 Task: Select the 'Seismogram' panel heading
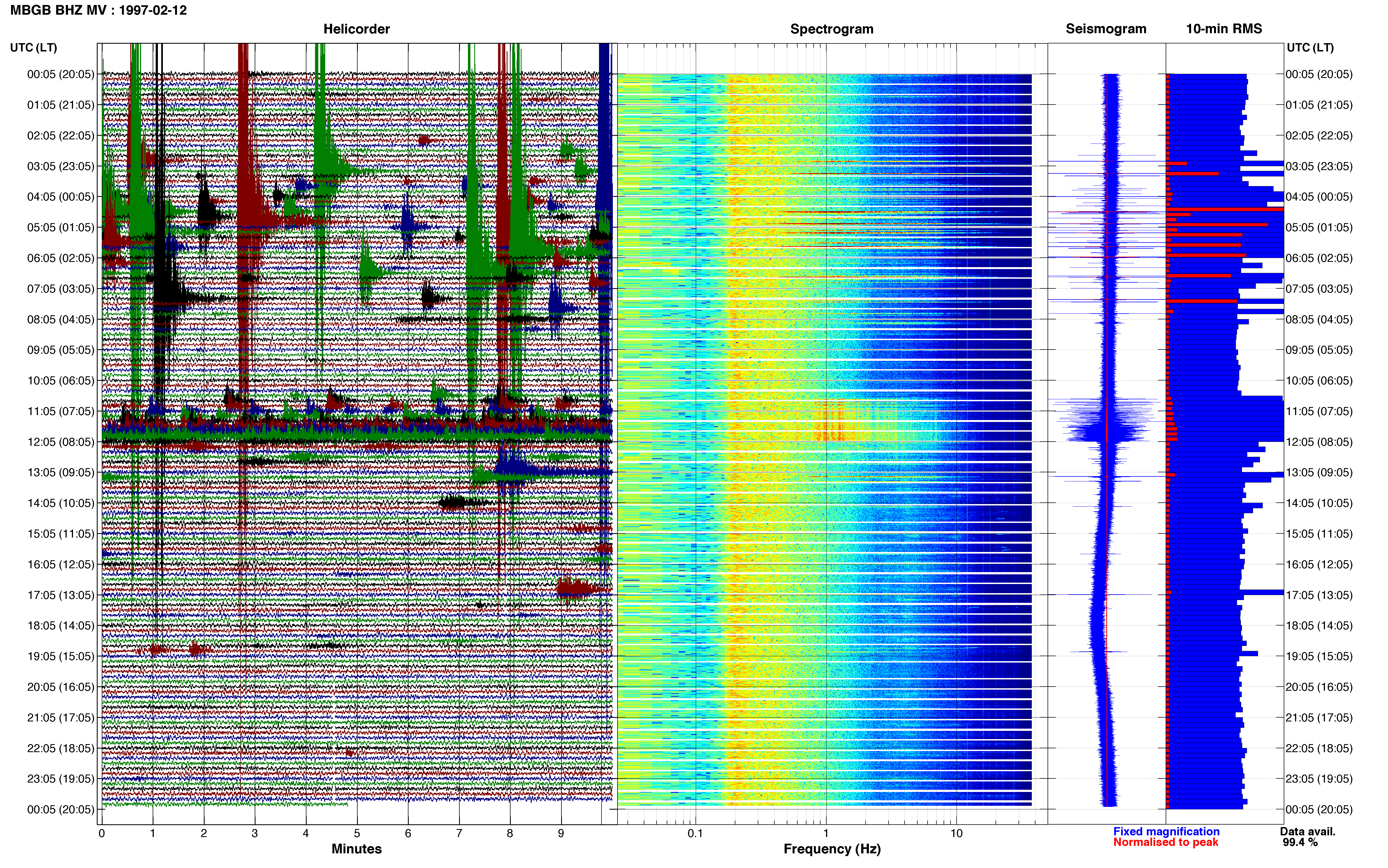click(x=1106, y=29)
